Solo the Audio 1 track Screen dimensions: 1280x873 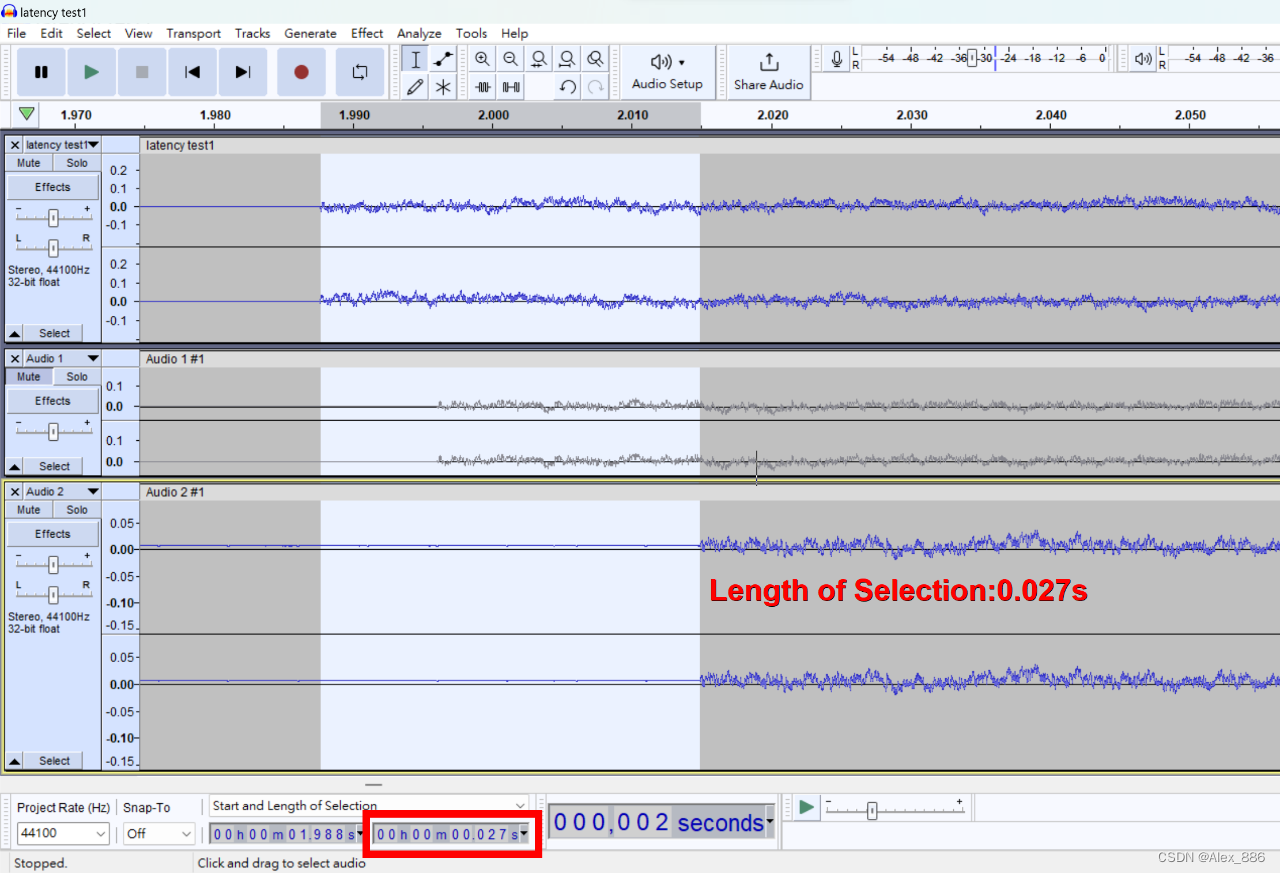(x=75, y=376)
